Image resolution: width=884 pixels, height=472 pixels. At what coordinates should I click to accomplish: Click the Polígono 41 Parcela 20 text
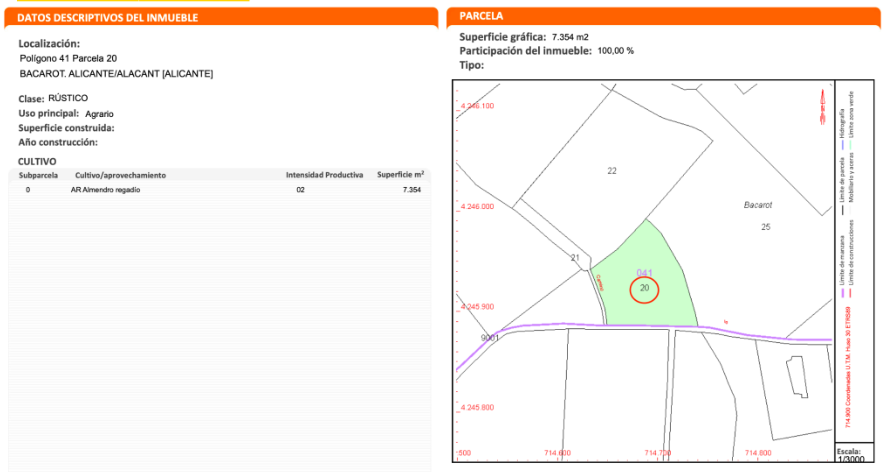point(68,59)
